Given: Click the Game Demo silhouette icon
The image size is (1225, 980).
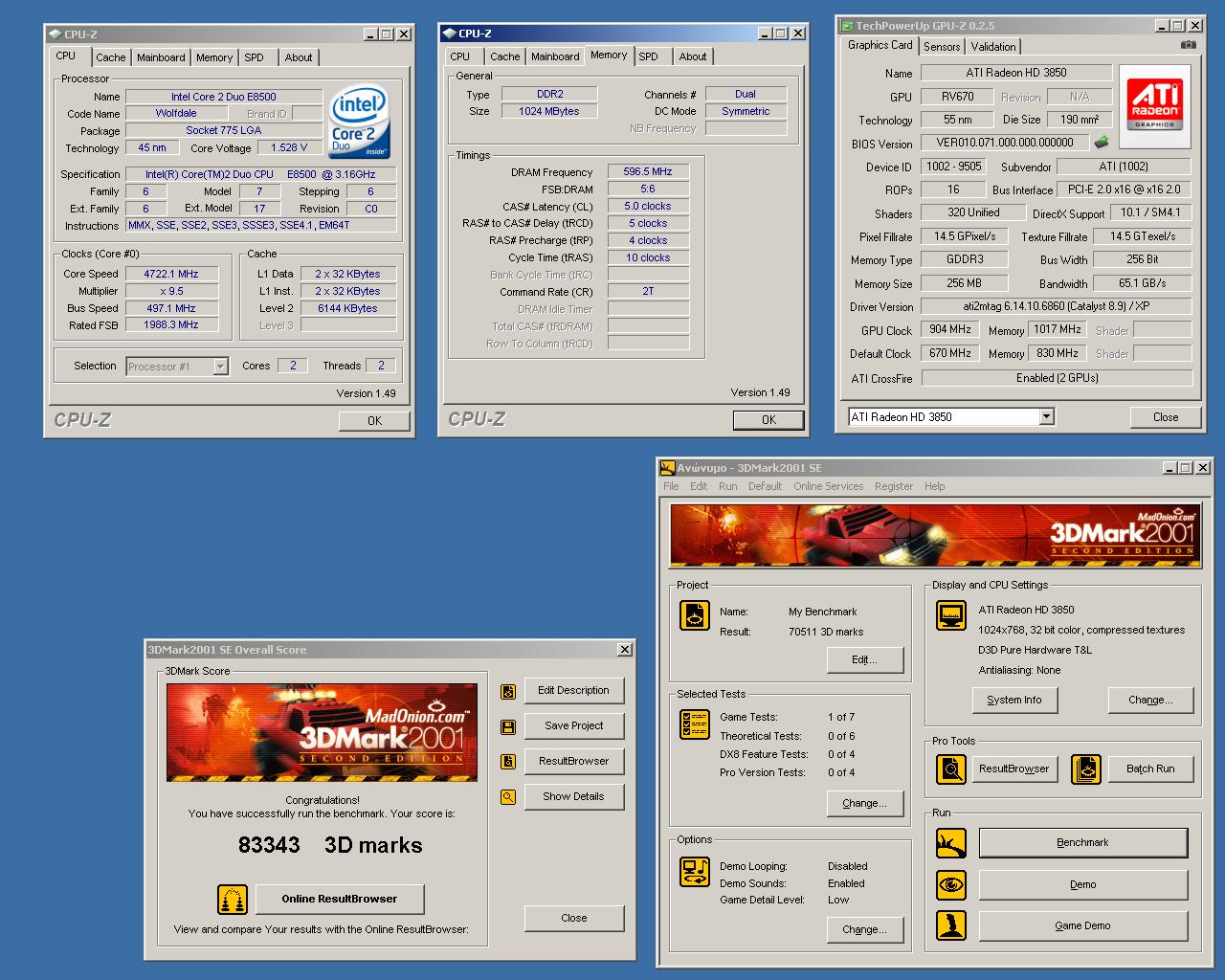Looking at the screenshot, I should (951, 925).
